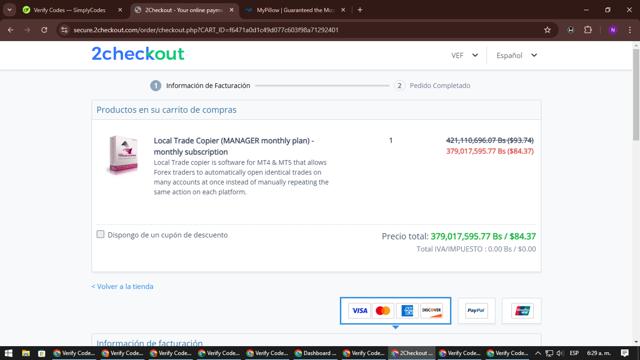The image size is (640, 360).
Task: Select the 2Checkout browser tab
Action: pyautogui.click(x=183, y=10)
